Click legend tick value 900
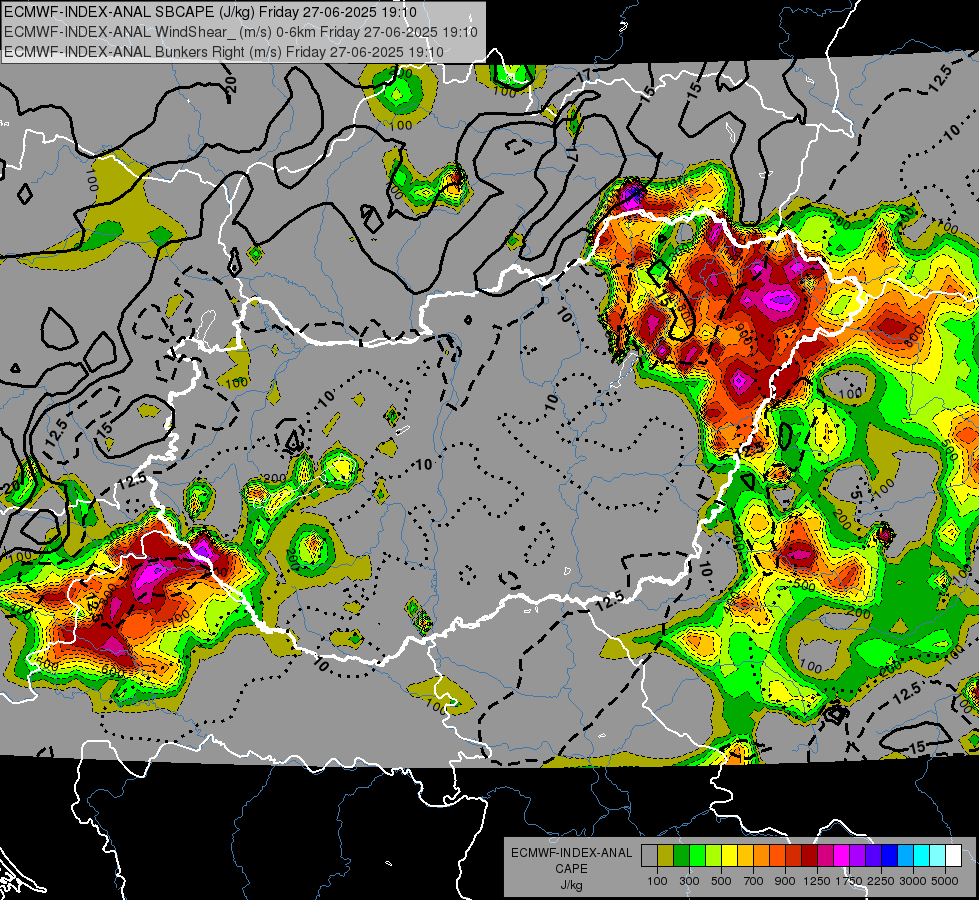The width and height of the screenshot is (979, 900). [785, 881]
